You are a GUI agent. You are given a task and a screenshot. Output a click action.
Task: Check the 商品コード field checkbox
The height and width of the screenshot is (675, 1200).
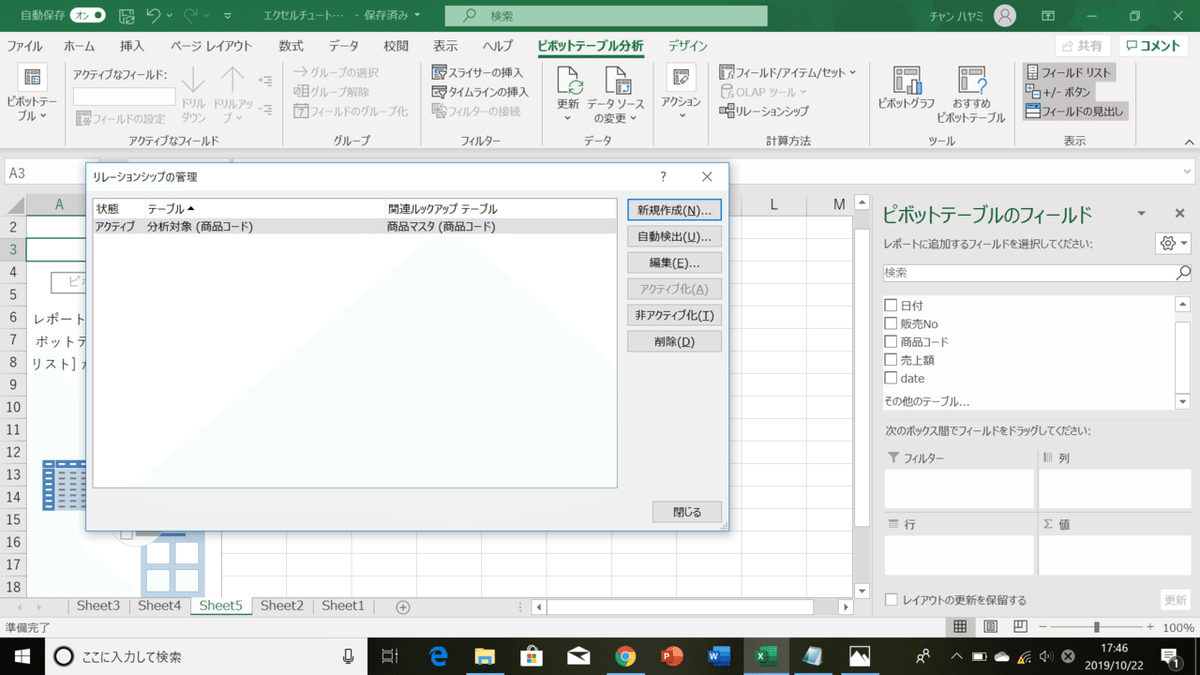click(890, 342)
